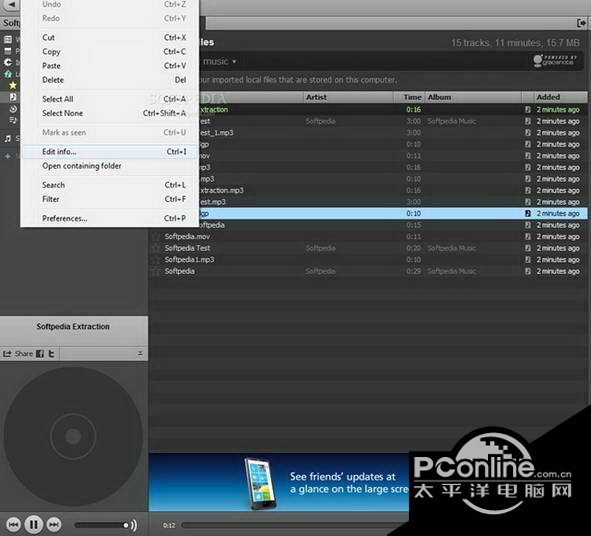Choose Select All menu item

click(x=110, y=99)
